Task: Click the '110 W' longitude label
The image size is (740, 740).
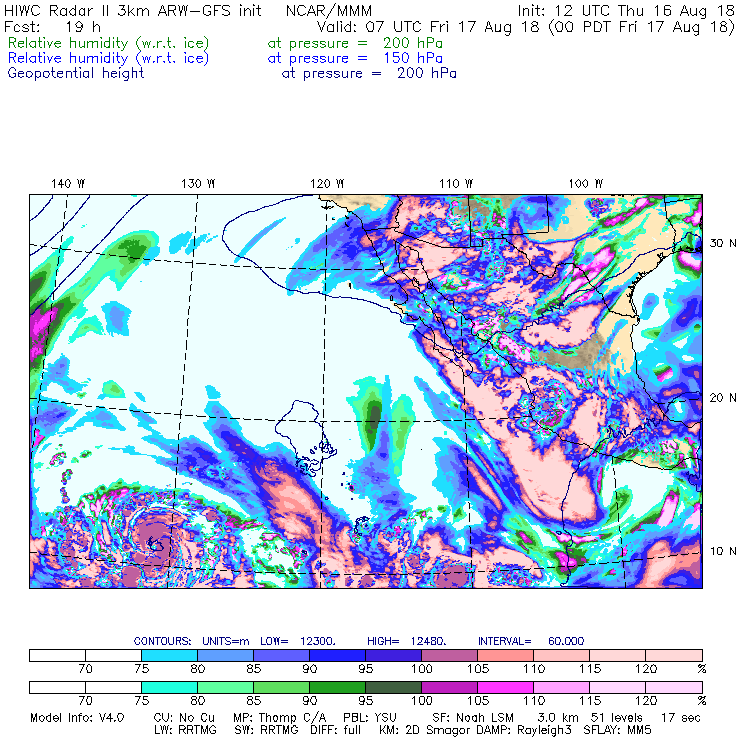Action: [456, 184]
